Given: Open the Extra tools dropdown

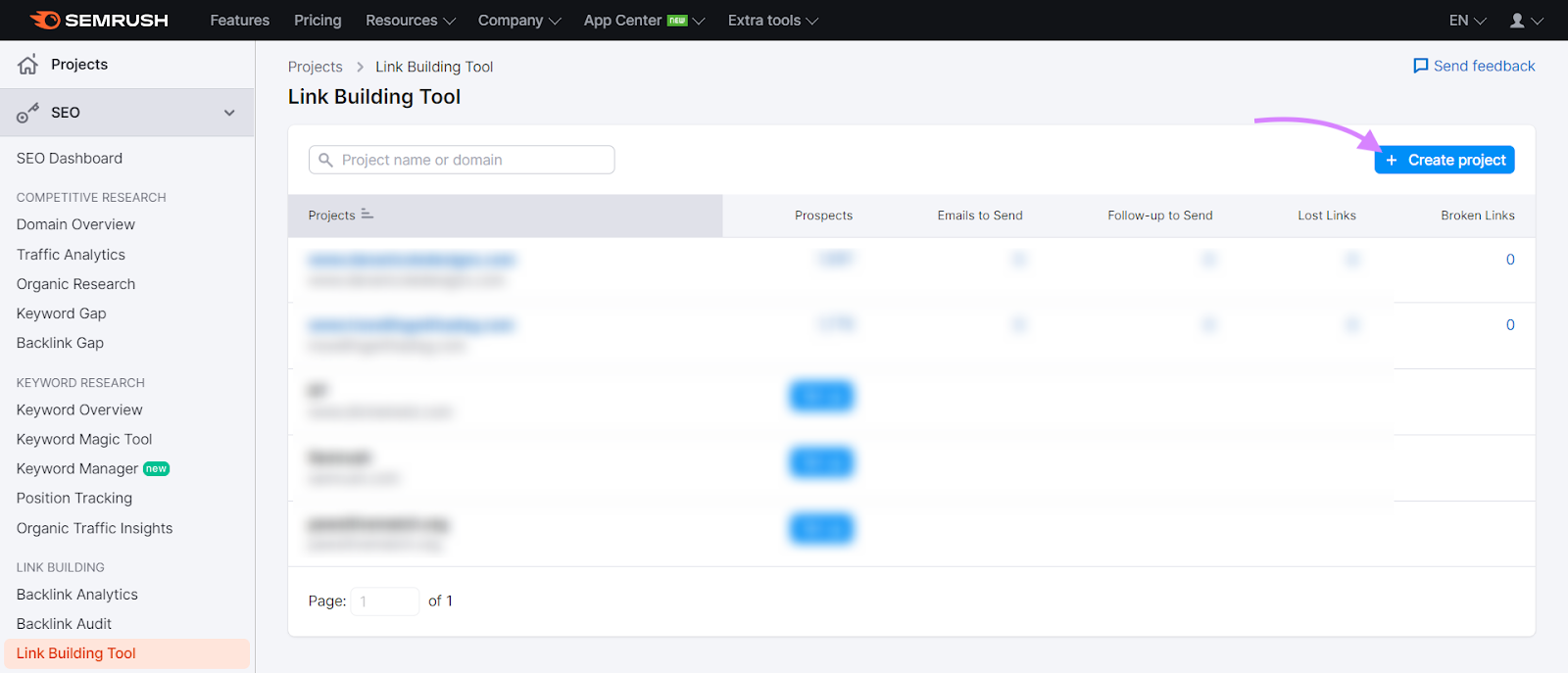Looking at the screenshot, I should [x=773, y=20].
